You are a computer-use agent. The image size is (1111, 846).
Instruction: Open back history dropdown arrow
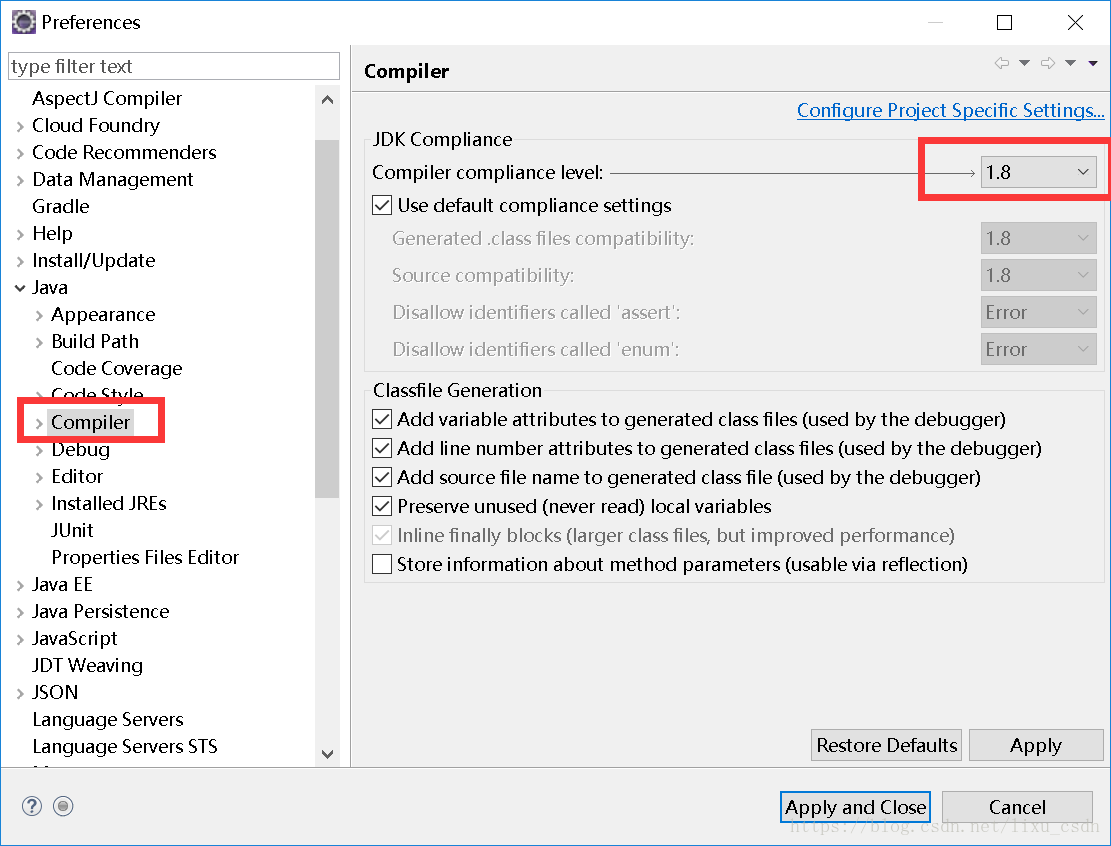pyautogui.click(x=1025, y=63)
